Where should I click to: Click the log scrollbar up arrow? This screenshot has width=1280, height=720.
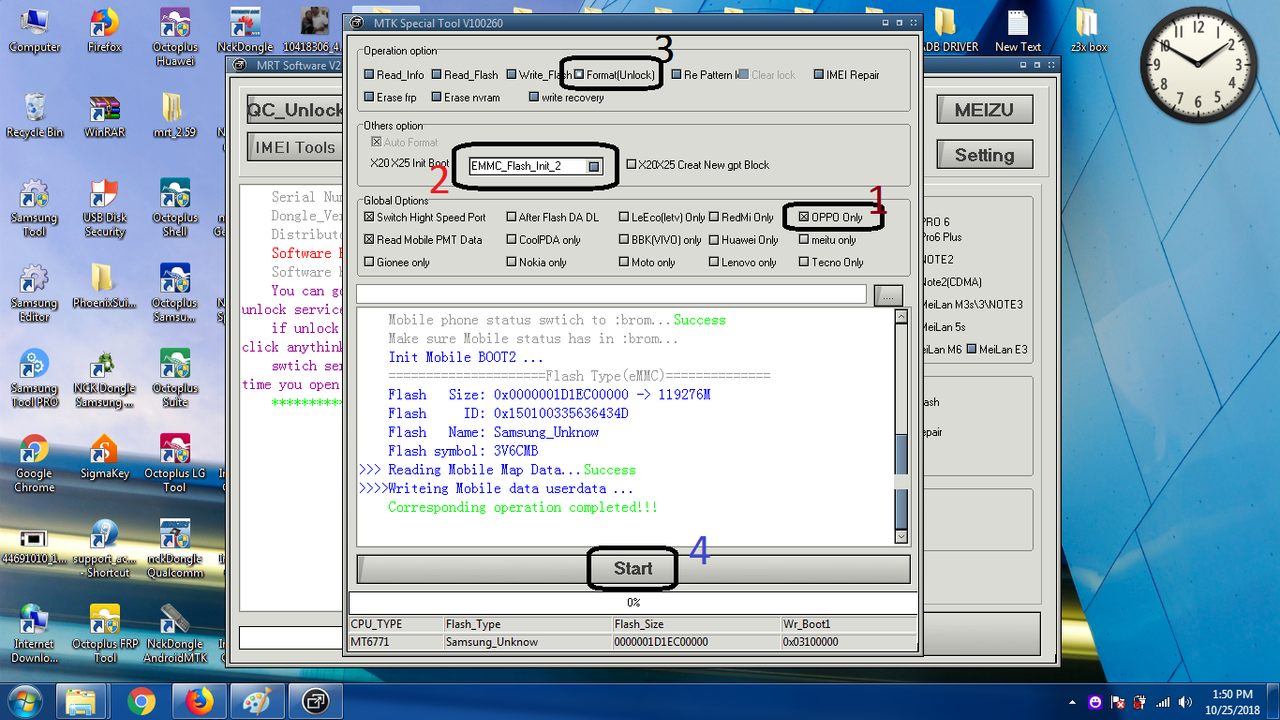[901, 316]
